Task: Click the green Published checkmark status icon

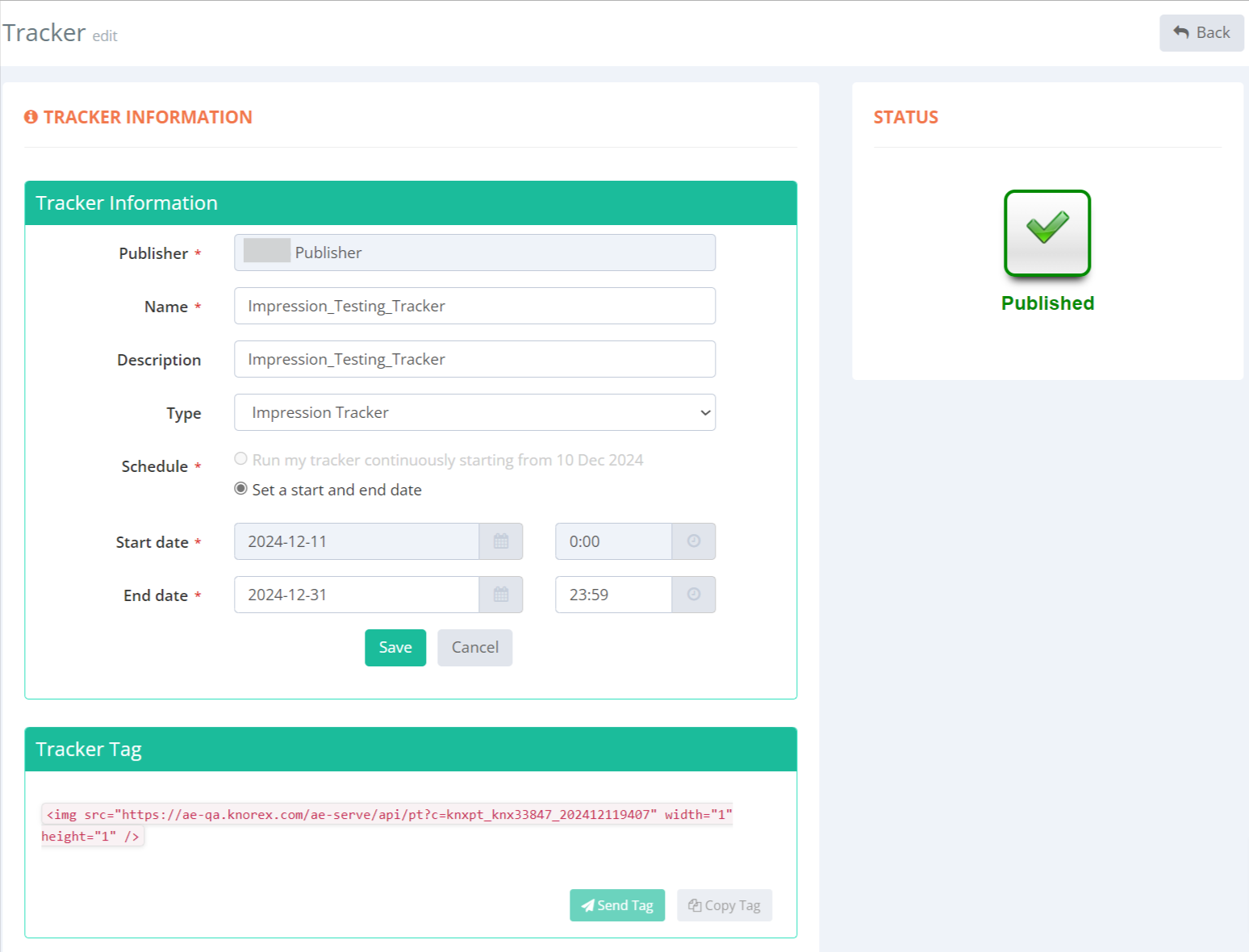Action: 1046,233
